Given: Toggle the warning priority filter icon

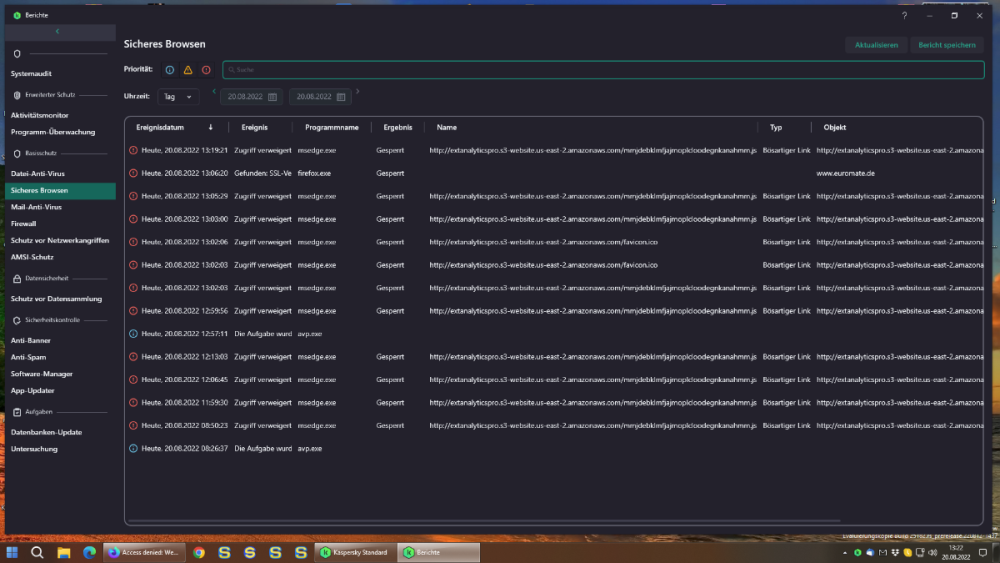Looking at the screenshot, I should click(x=188, y=70).
